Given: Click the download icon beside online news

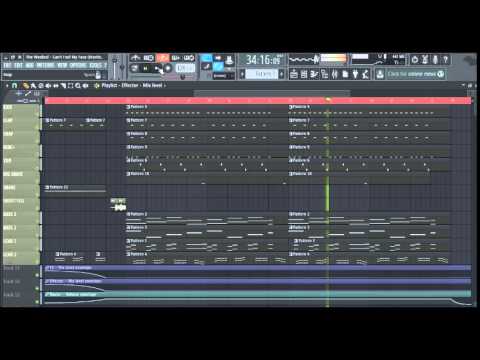Looking at the screenshot, I should tap(380, 74).
